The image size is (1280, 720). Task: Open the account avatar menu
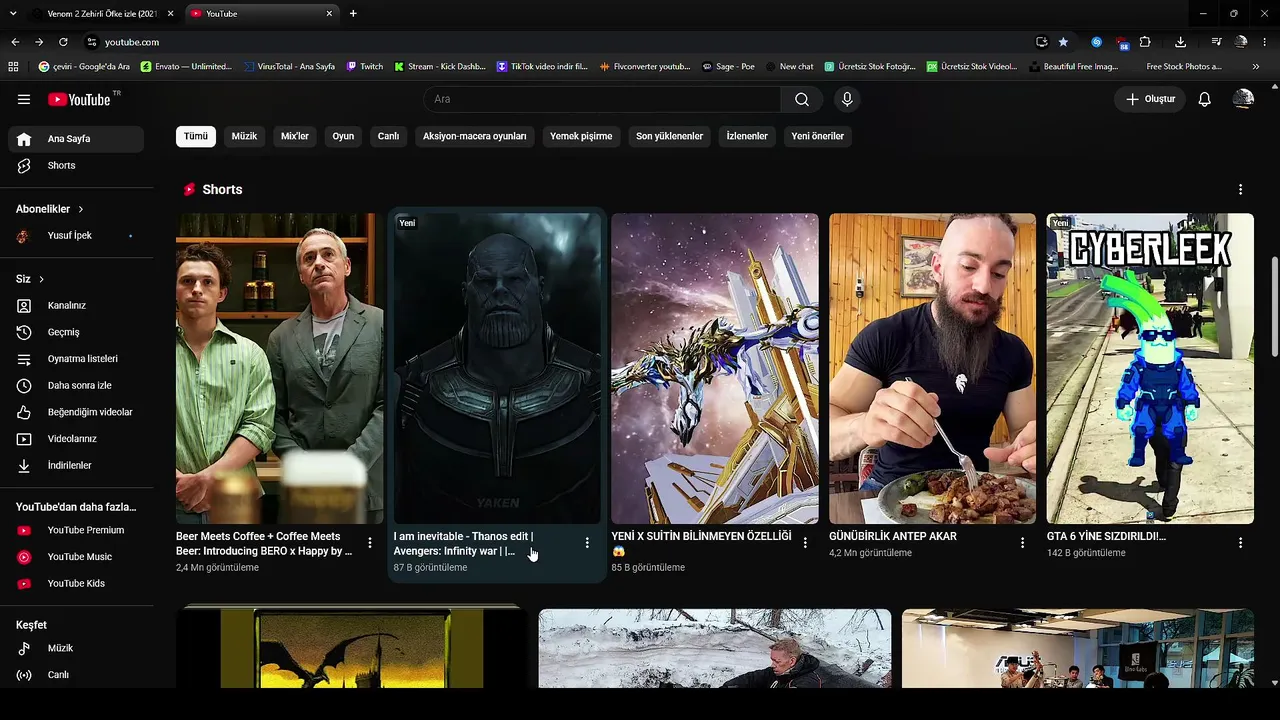tap(1243, 99)
